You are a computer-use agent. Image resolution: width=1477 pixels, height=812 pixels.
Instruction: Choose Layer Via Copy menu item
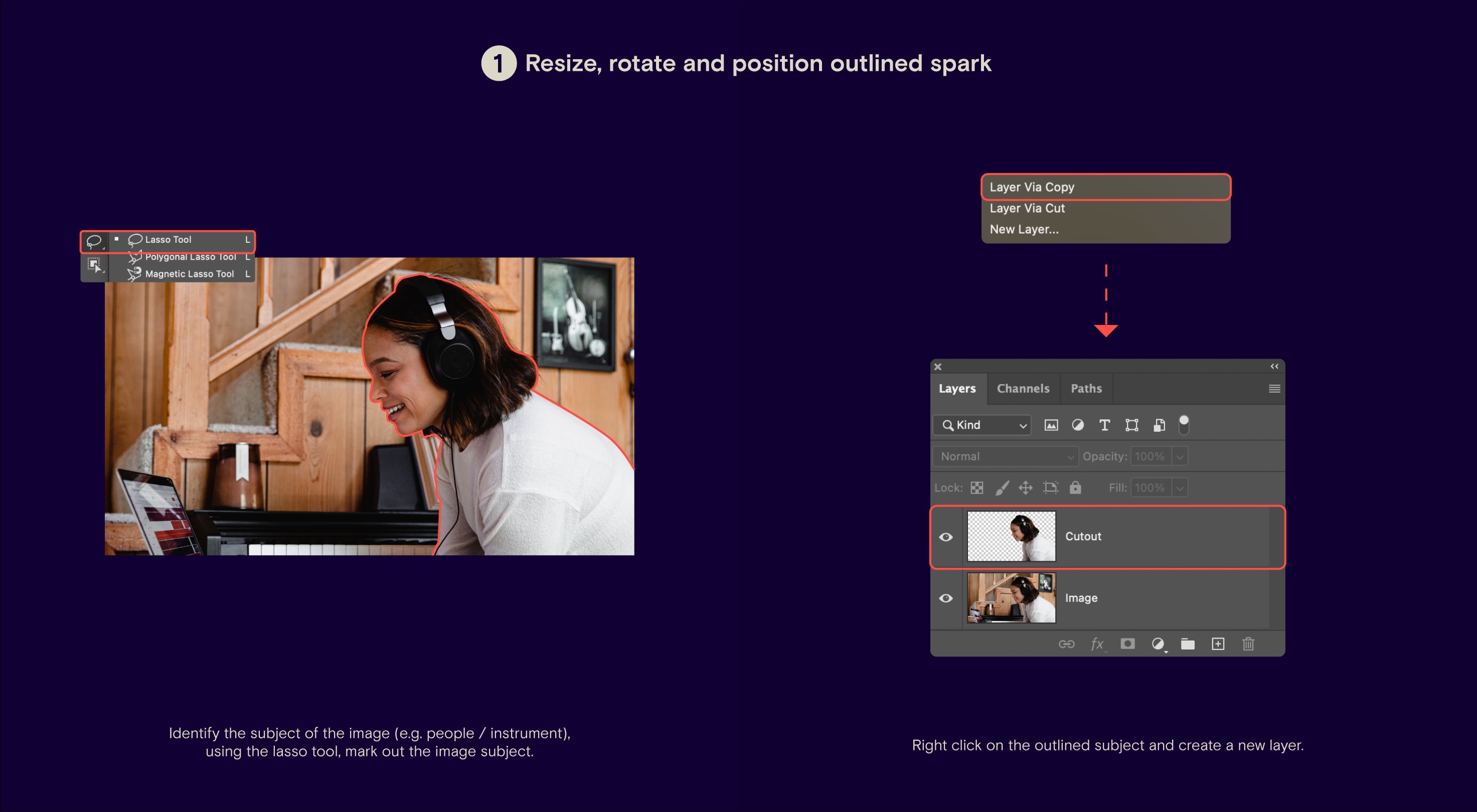[1105, 187]
